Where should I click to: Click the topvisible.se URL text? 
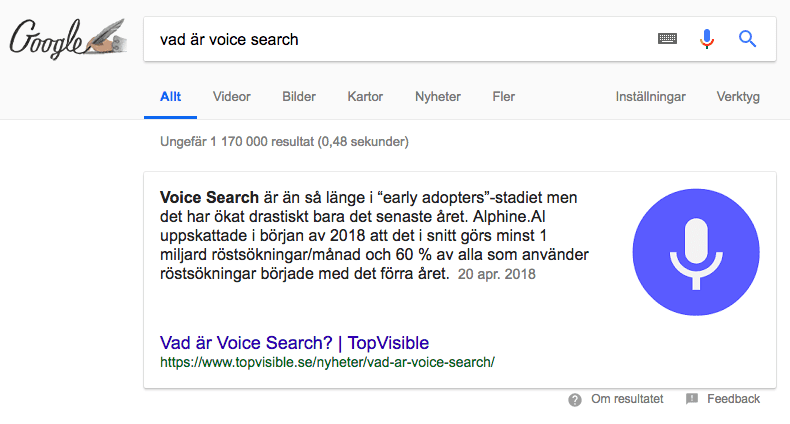(327, 361)
